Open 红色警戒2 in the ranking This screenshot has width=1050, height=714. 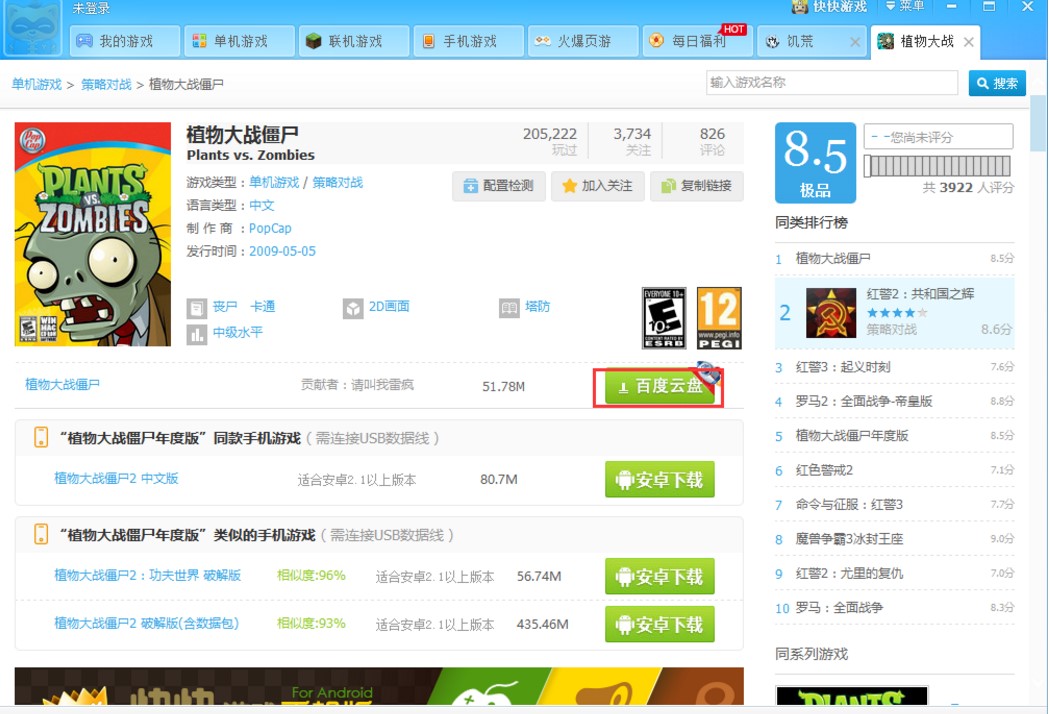point(824,471)
